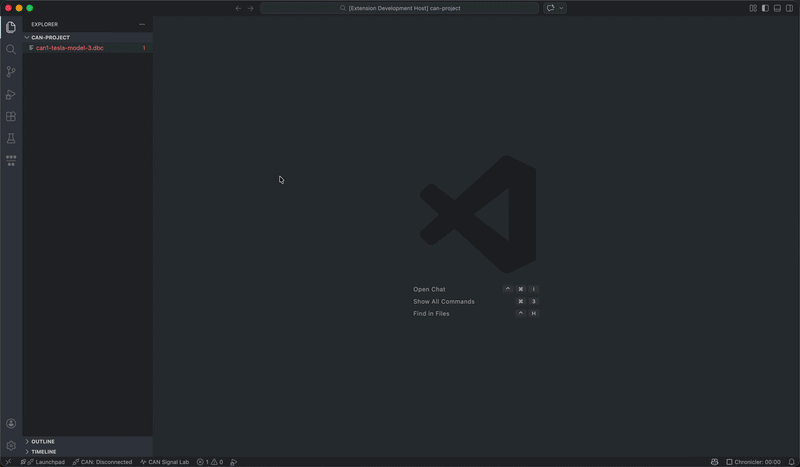This screenshot has height=467, width=800.
Task: Open the Customize Layout icon
Action: (x=753, y=8)
